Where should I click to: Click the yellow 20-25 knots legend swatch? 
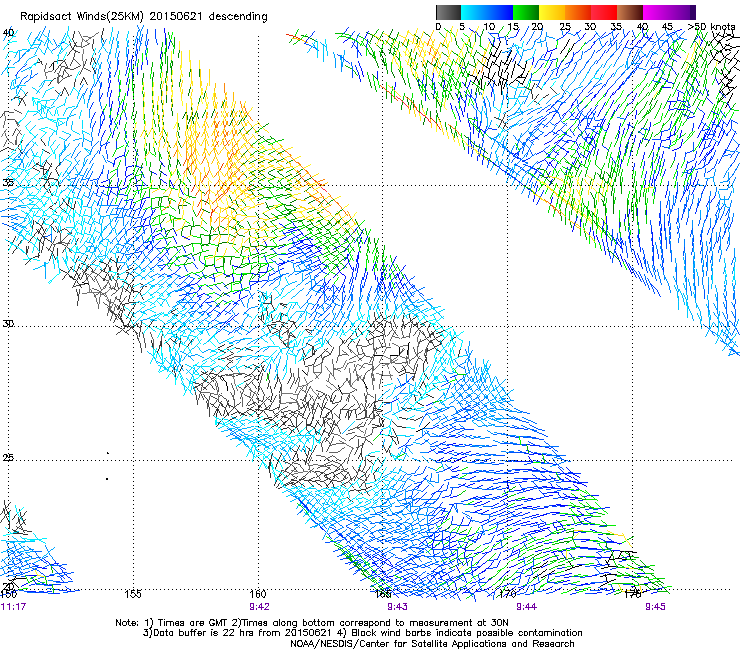[x=552, y=12]
